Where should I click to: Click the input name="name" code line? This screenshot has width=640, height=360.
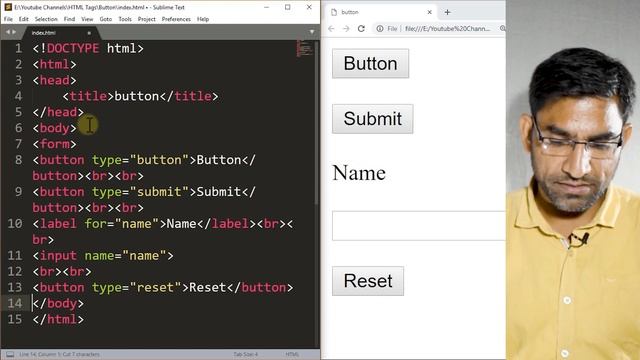(x=103, y=256)
